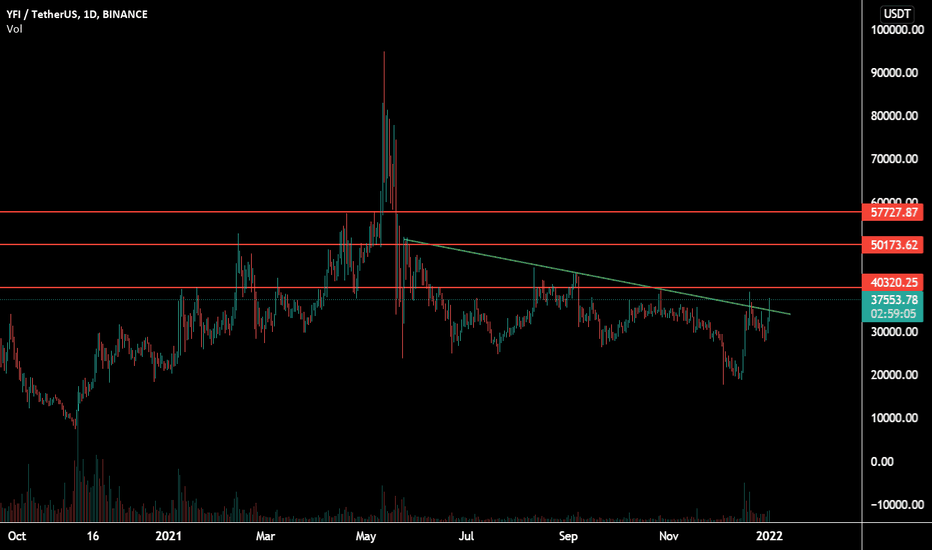Click the May date axis label

click(366, 536)
